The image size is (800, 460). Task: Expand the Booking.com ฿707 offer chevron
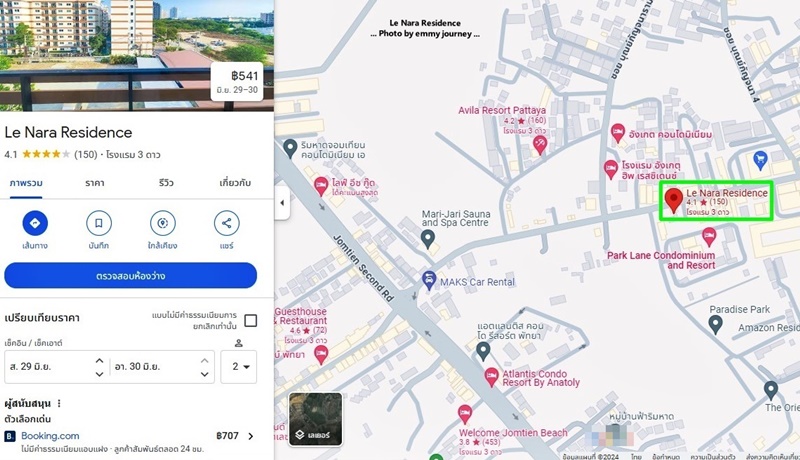pyautogui.click(x=251, y=436)
